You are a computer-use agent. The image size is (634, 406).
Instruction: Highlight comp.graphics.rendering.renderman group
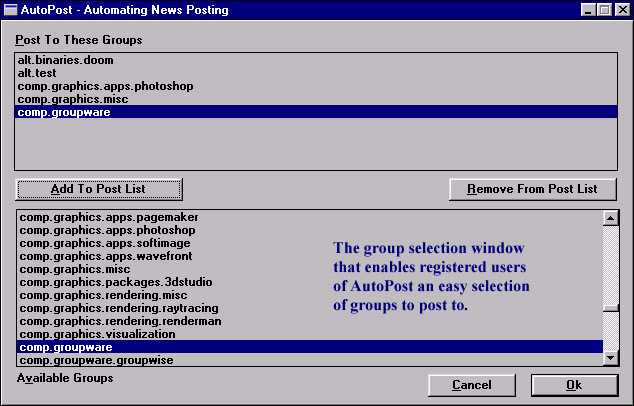click(x=120, y=321)
